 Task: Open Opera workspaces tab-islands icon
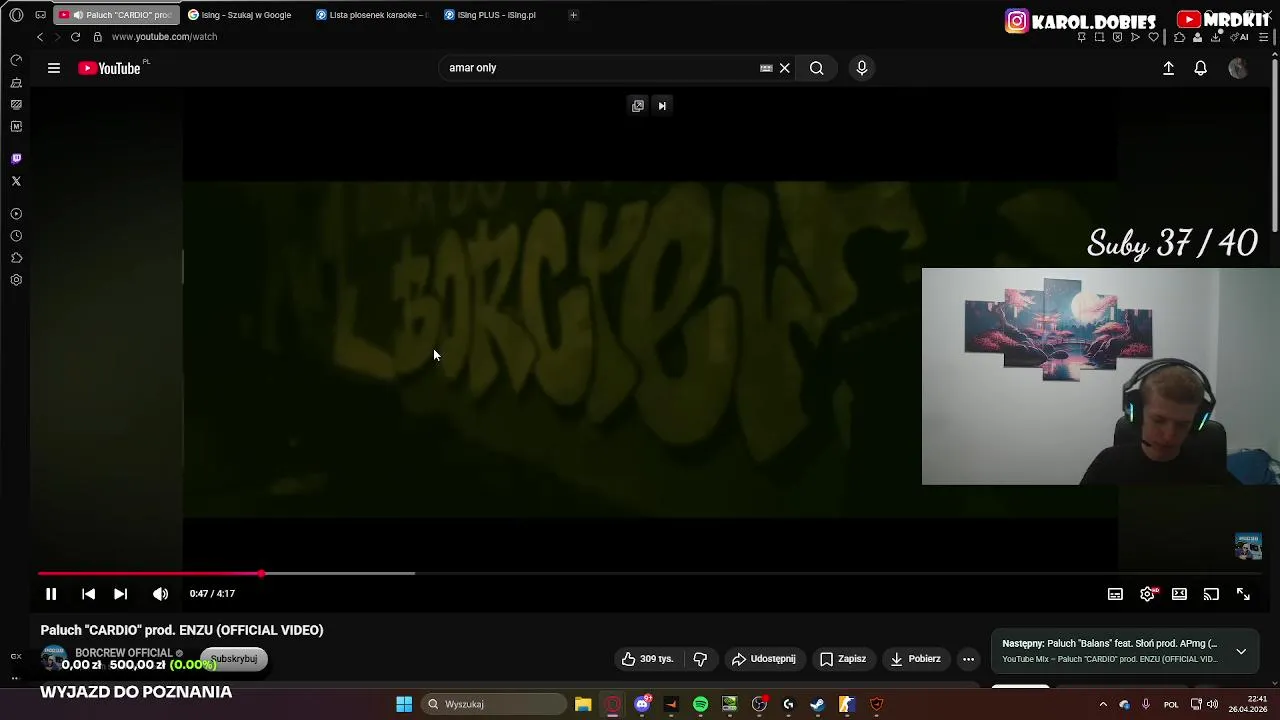click(x=40, y=15)
